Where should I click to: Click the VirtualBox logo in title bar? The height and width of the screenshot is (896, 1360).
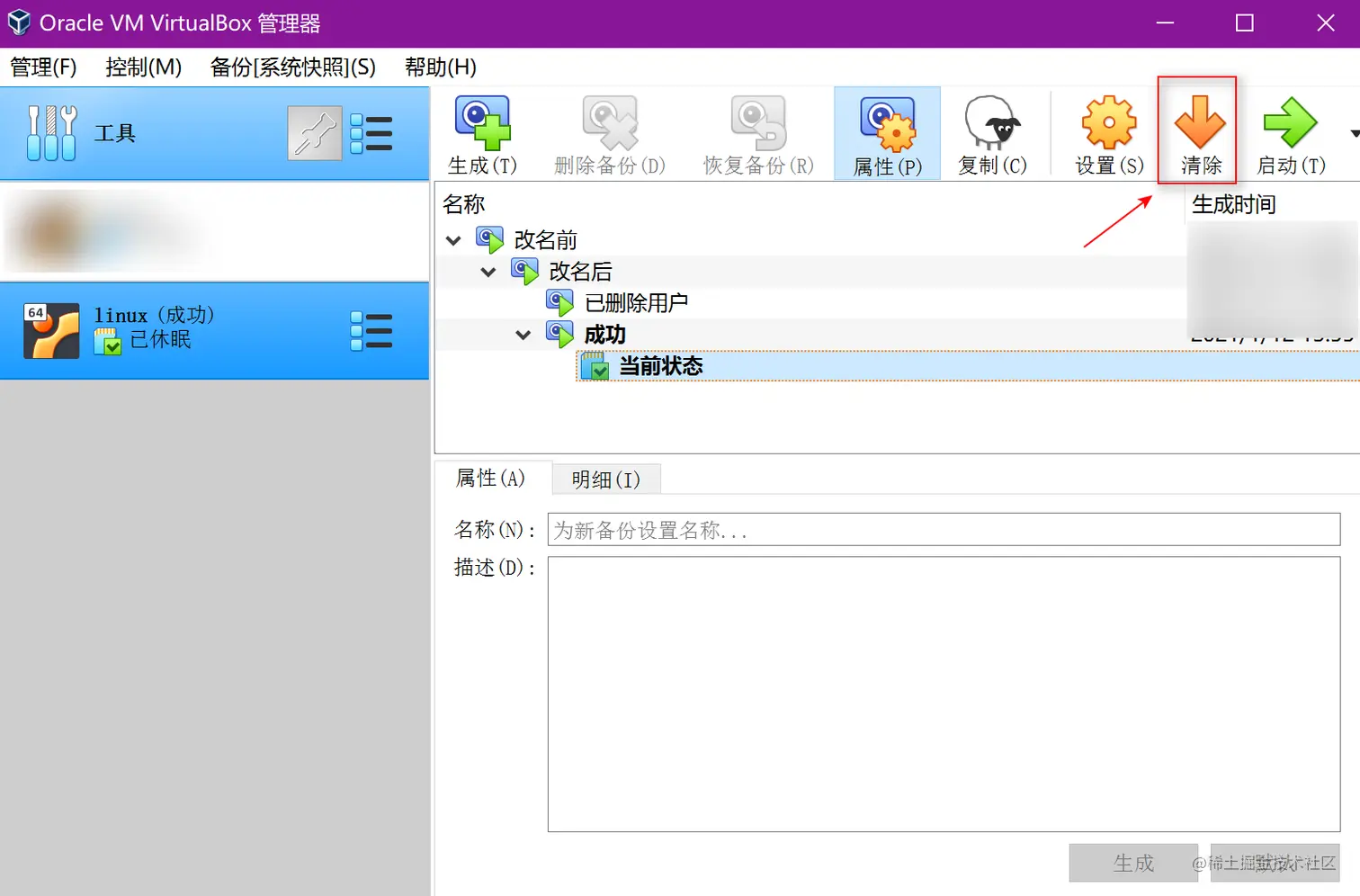(19, 22)
